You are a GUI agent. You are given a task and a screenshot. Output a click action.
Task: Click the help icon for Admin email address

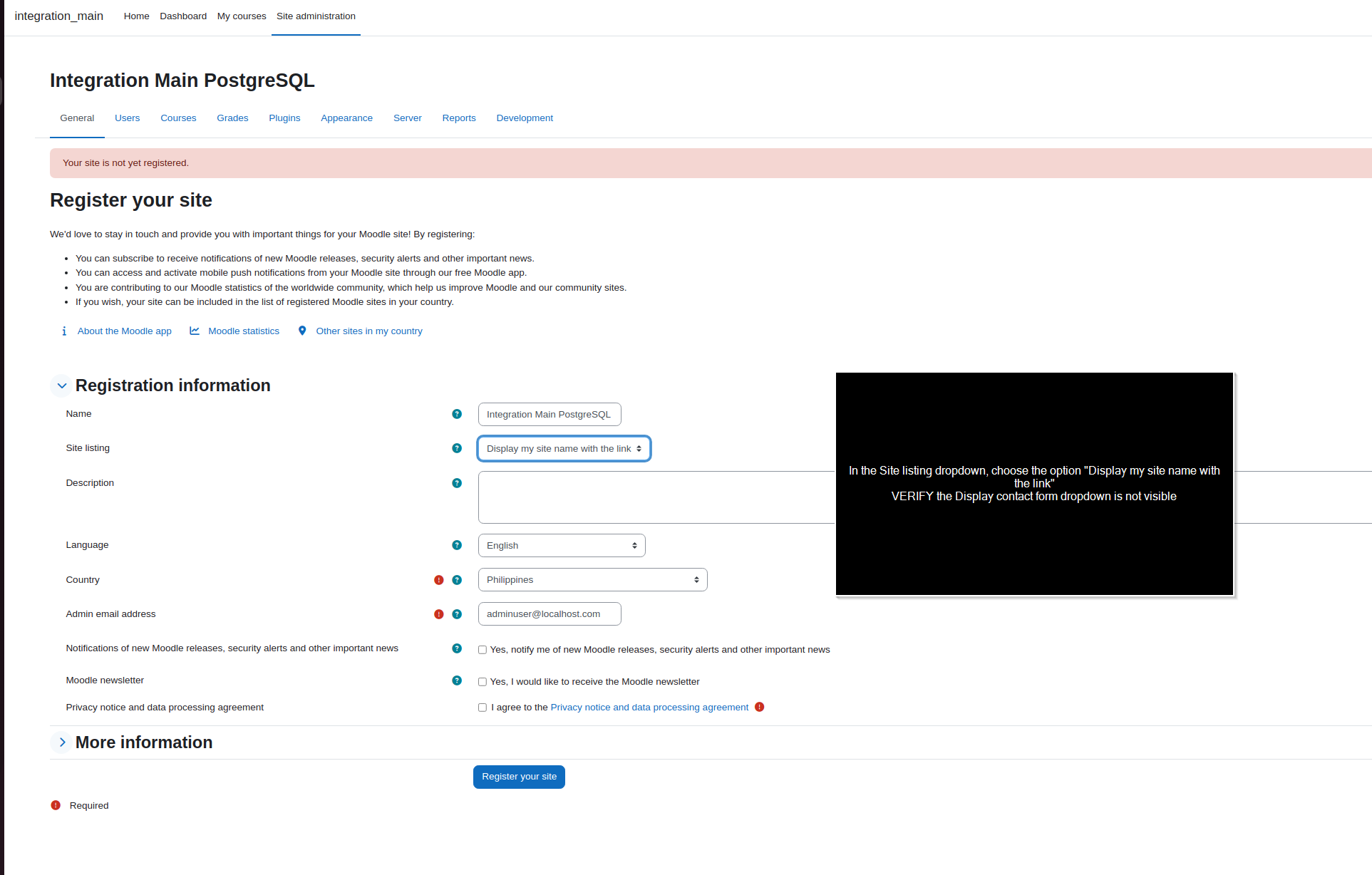point(457,614)
